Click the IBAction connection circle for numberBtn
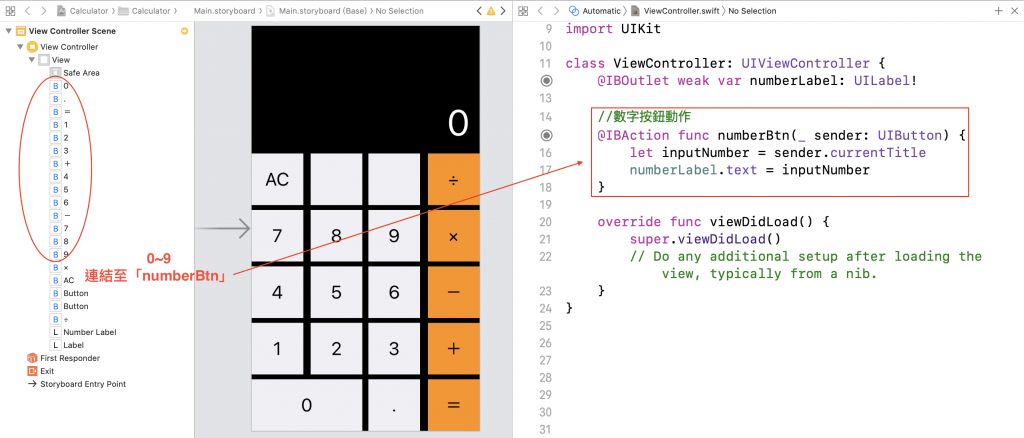Image resolution: width=1024 pixels, height=438 pixels. [x=547, y=135]
